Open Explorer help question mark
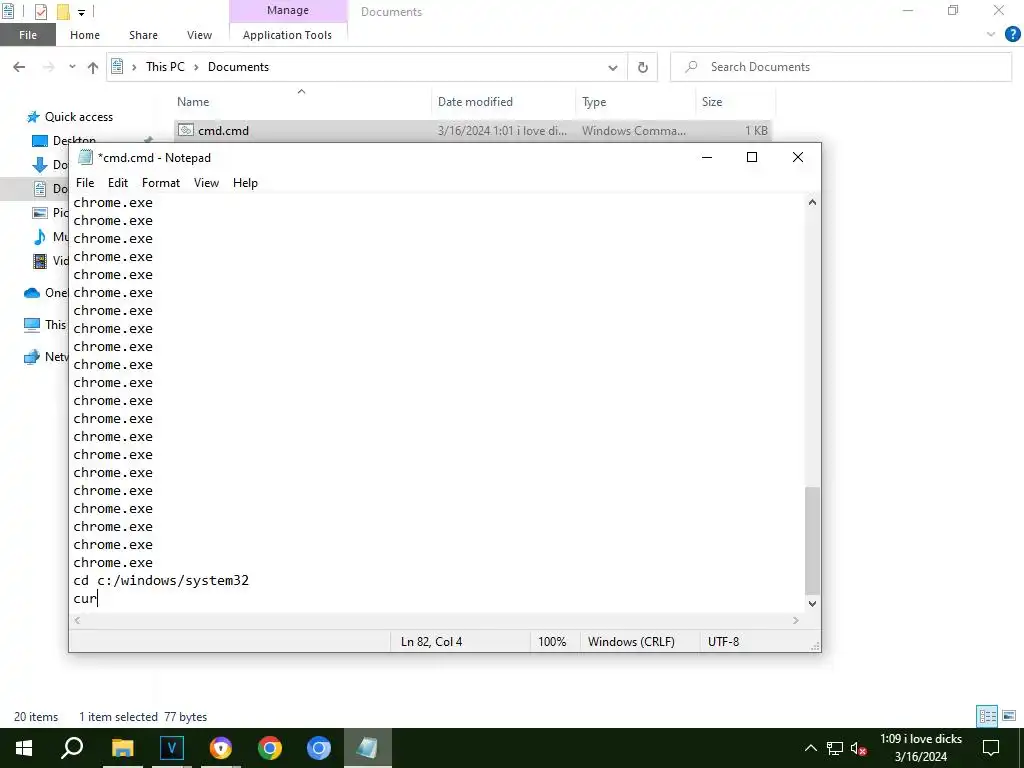 point(1012,35)
